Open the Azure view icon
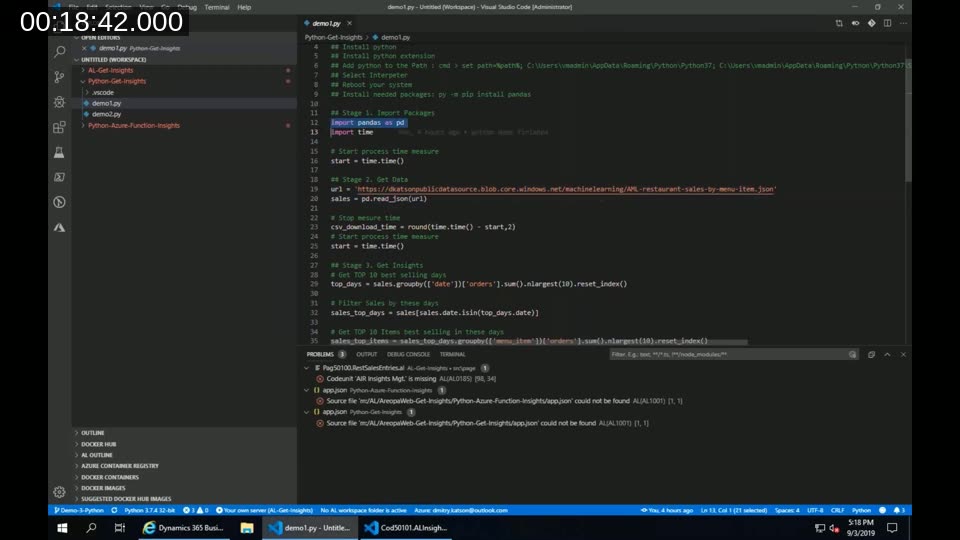 point(59,227)
